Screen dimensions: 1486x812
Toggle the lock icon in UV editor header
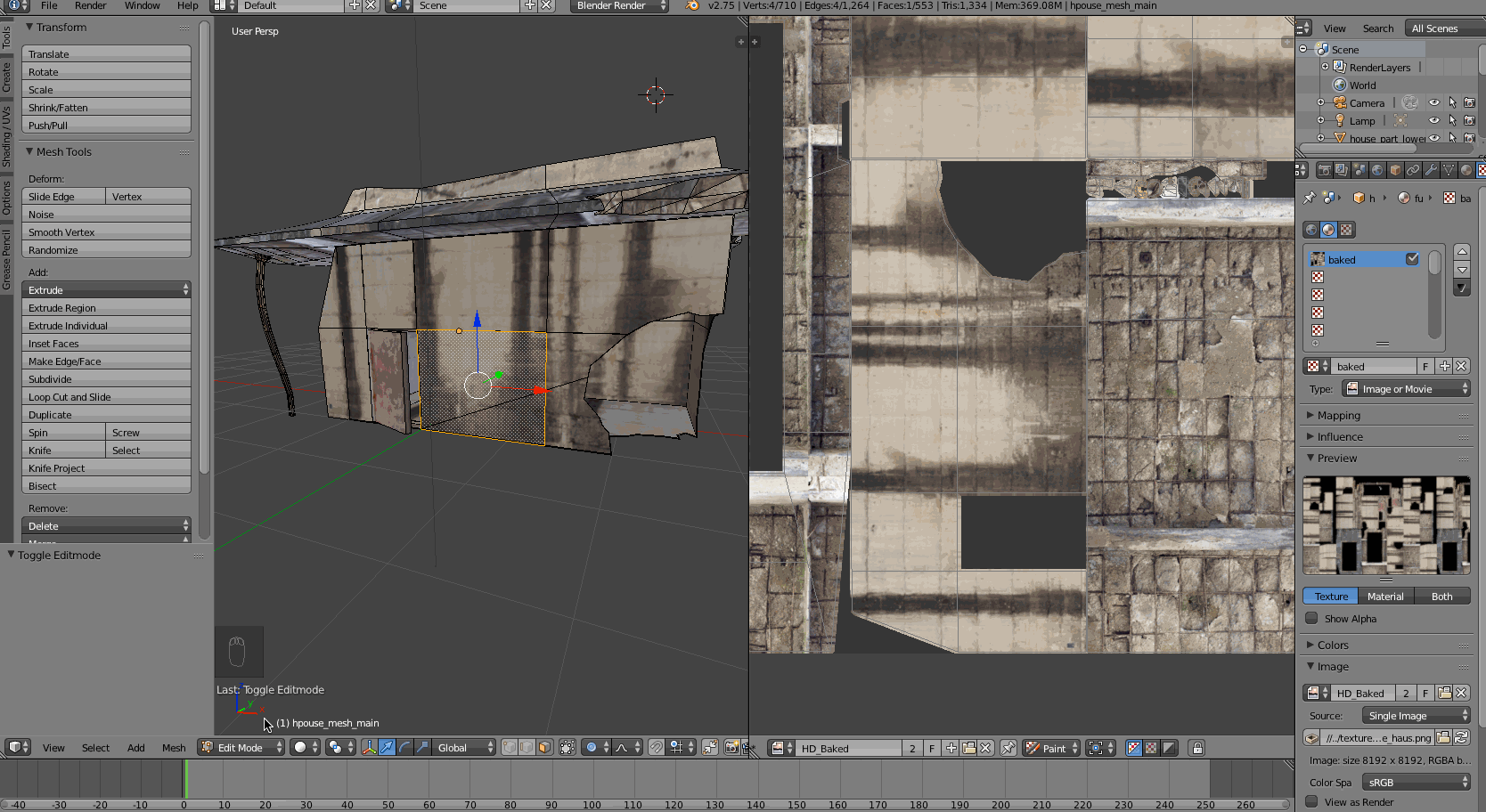coord(1197,748)
